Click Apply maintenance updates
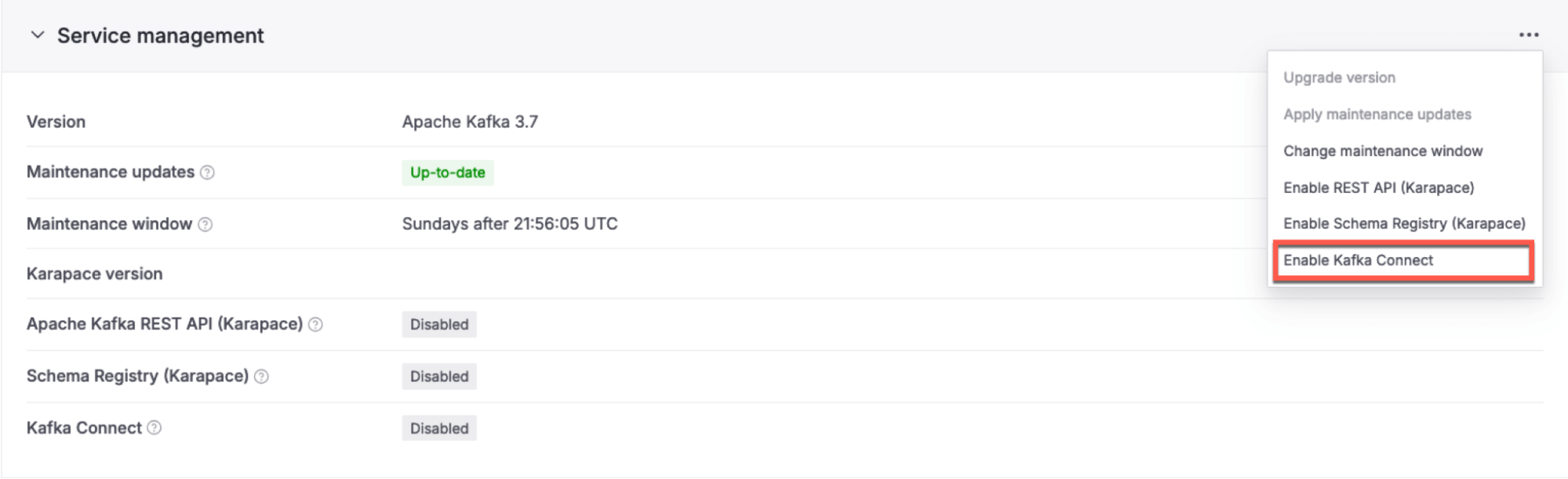The image size is (1568, 479). [x=1377, y=114]
